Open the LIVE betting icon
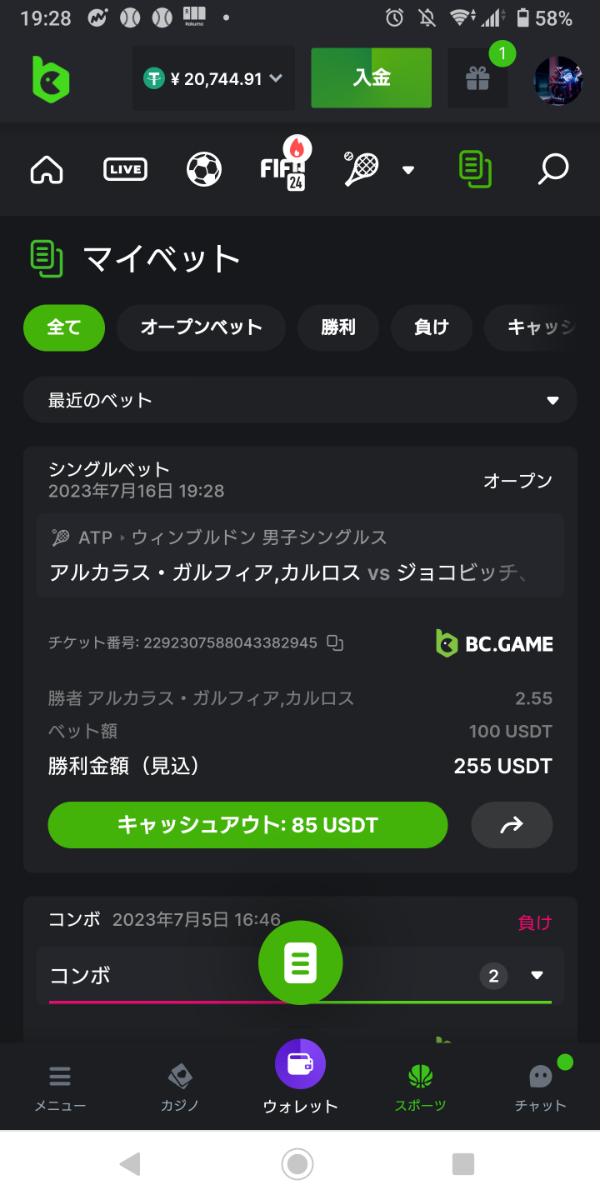This screenshot has width=600, height=1200. [125, 170]
